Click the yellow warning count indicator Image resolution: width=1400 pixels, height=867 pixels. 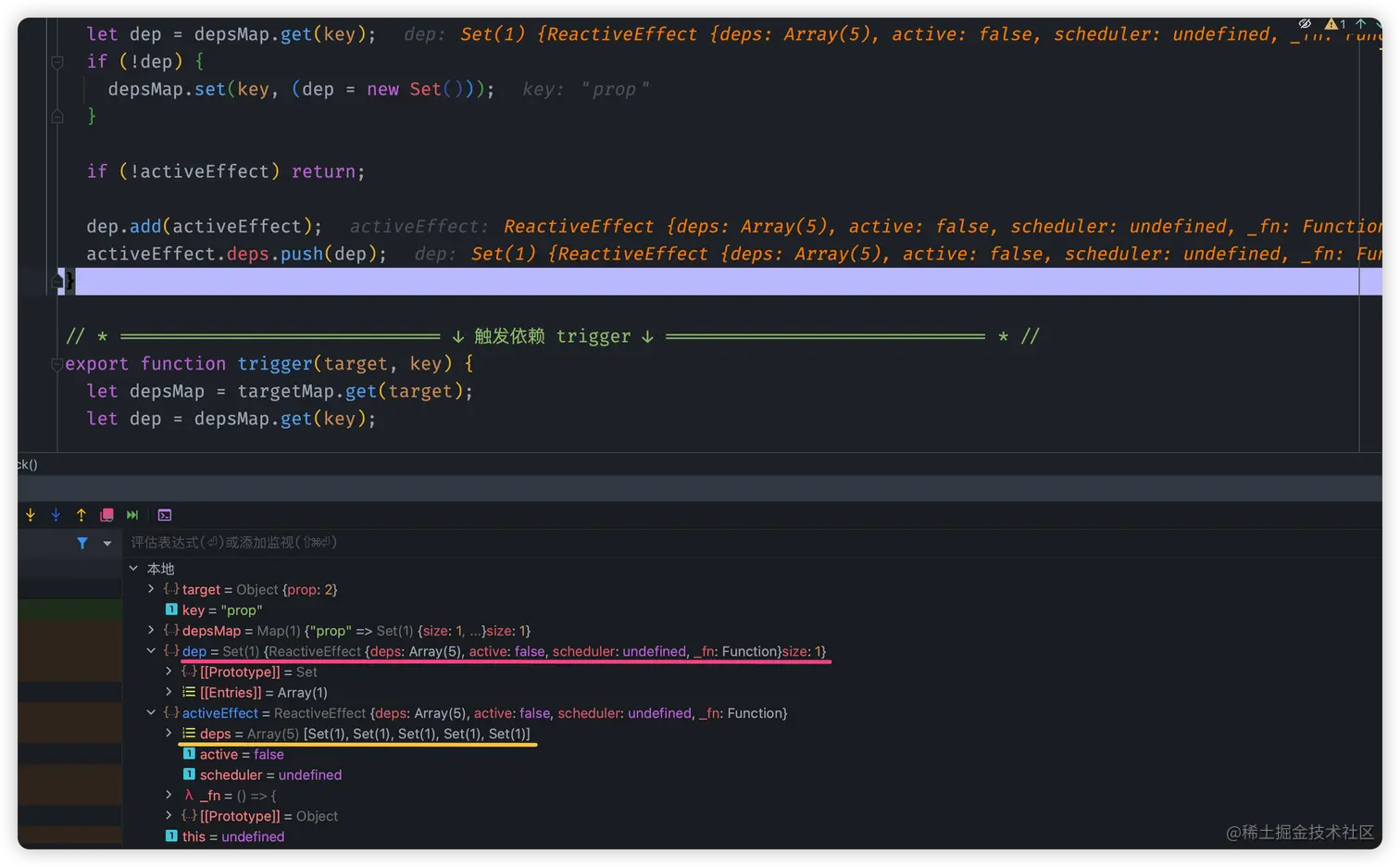[1336, 24]
